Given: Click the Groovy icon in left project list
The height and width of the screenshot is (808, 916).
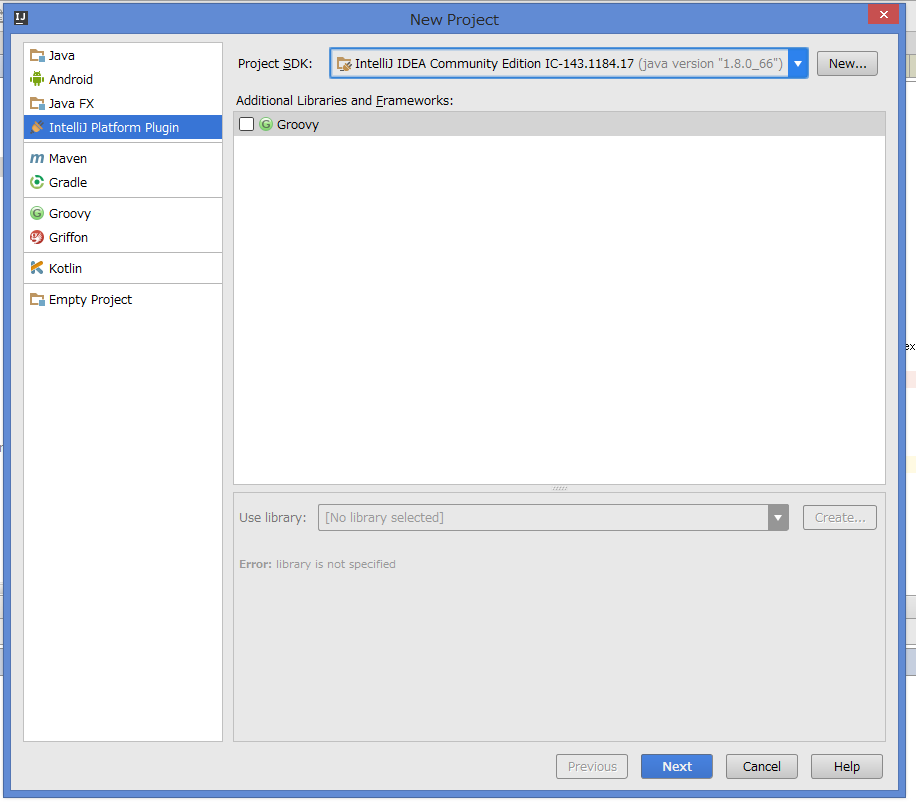Looking at the screenshot, I should coord(37,213).
